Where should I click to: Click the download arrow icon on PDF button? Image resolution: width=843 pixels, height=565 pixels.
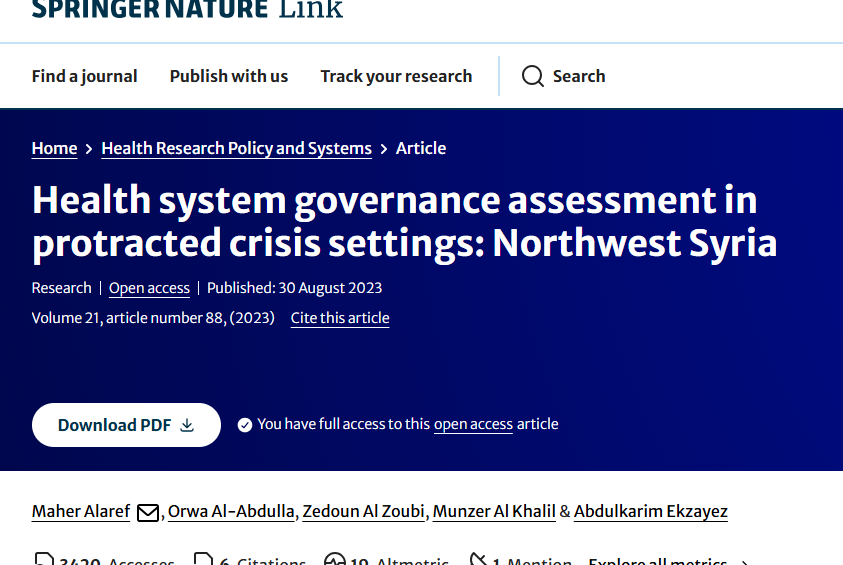(187, 425)
